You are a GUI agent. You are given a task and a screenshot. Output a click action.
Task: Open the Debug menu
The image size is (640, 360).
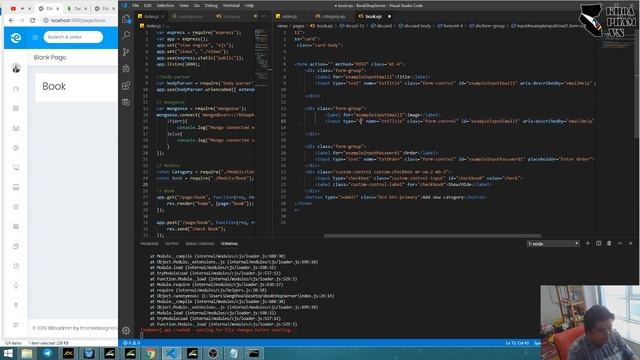point(211,6)
